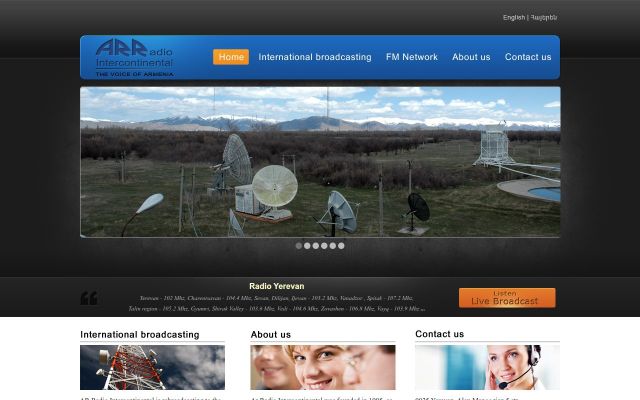This screenshot has height=400, width=640.
Task: Open Contact us in the navigation bar
Action: point(528,57)
